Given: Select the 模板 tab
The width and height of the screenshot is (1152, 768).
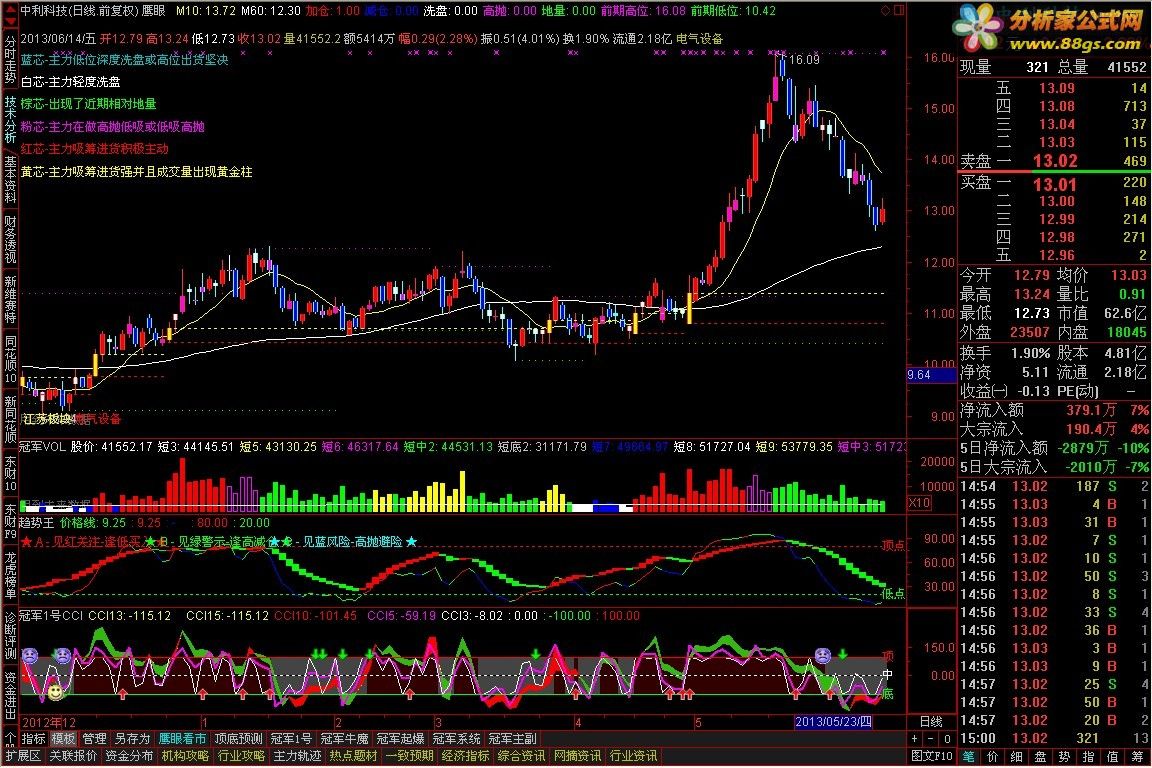Looking at the screenshot, I should pyautogui.click(x=63, y=739).
